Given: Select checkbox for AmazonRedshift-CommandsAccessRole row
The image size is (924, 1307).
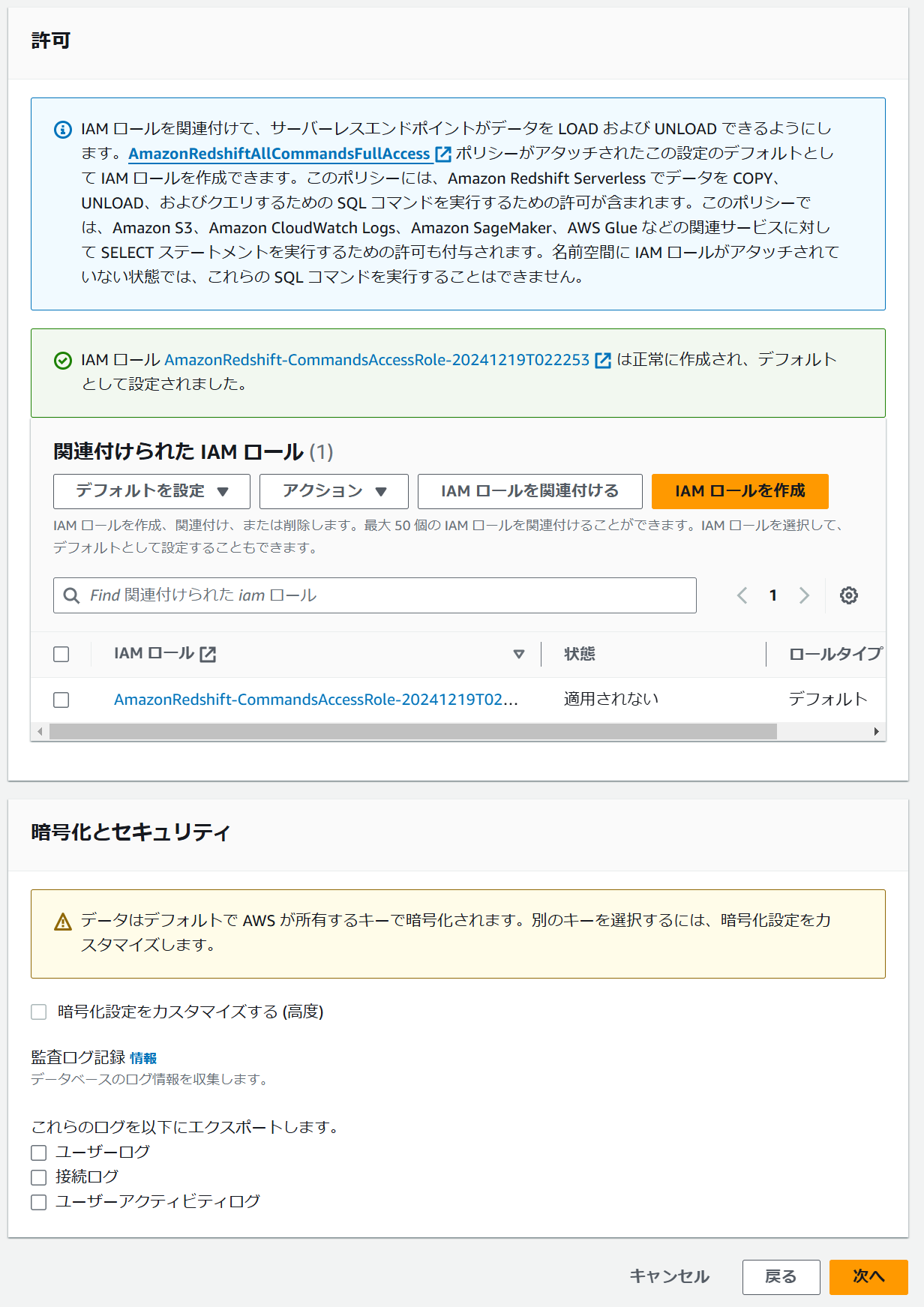Looking at the screenshot, I should coord(61,700).
